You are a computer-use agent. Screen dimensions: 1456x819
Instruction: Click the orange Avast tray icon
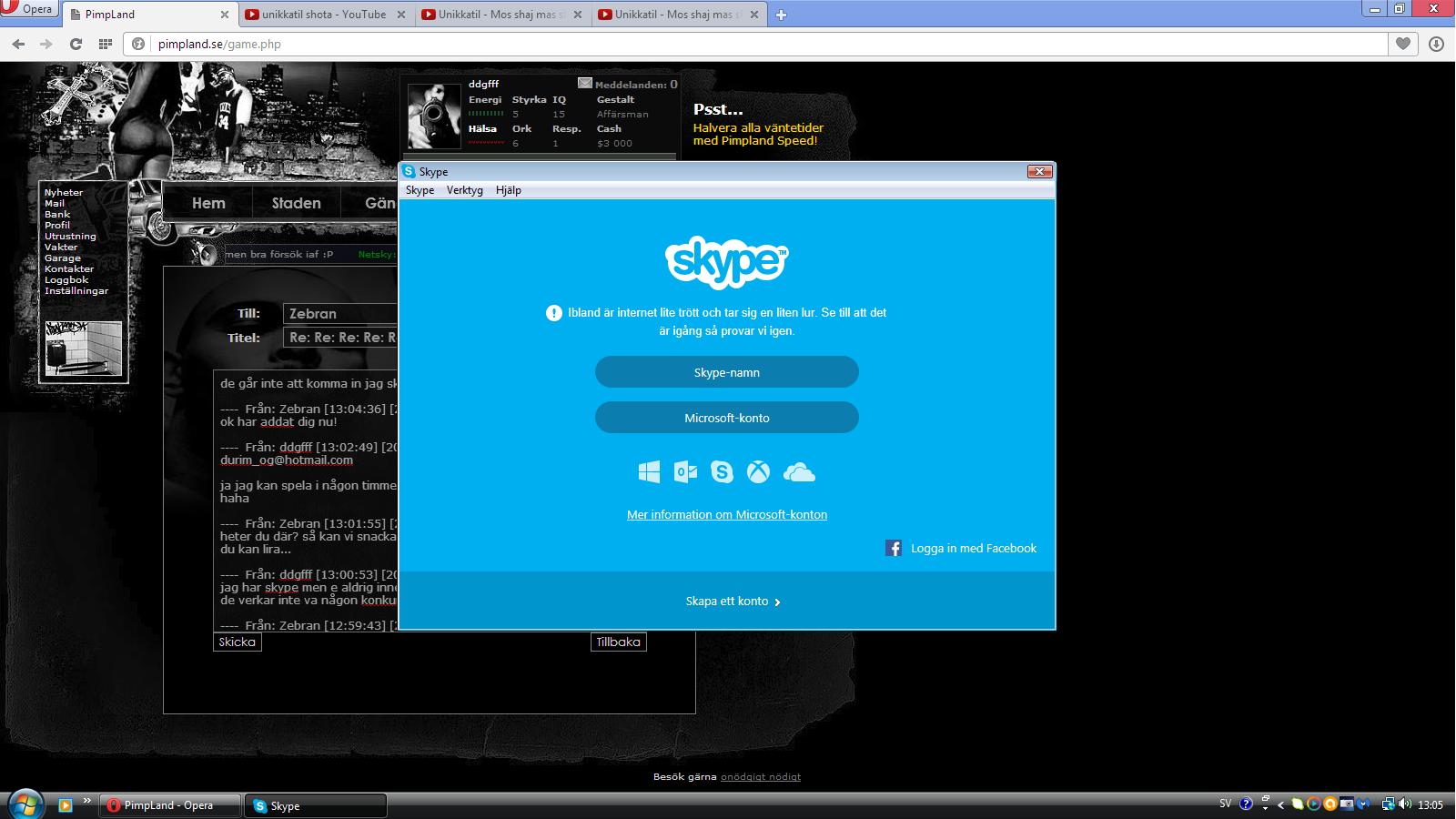pyautogui.click(x=1330, y=804)
